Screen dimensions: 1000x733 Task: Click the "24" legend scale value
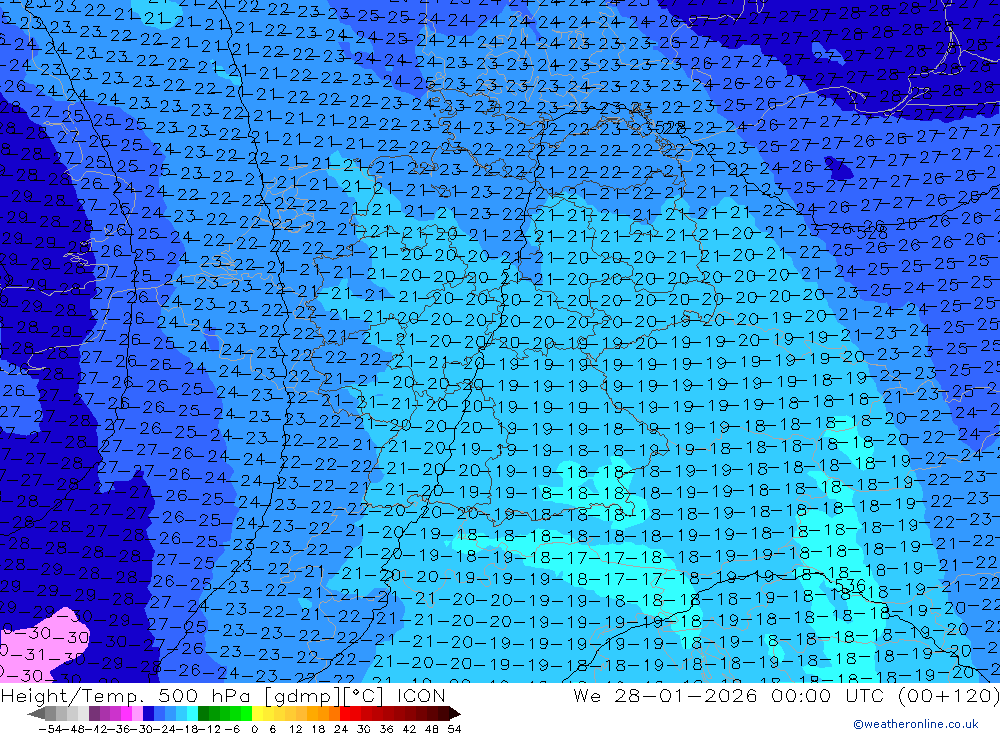coord(341,729)
